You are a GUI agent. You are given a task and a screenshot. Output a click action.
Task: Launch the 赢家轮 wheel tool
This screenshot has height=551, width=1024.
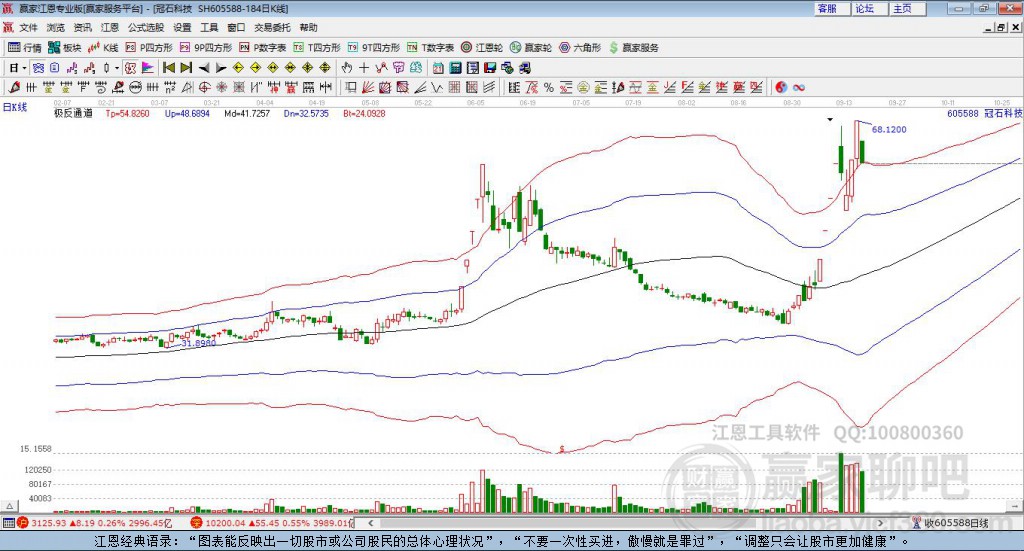531,48
